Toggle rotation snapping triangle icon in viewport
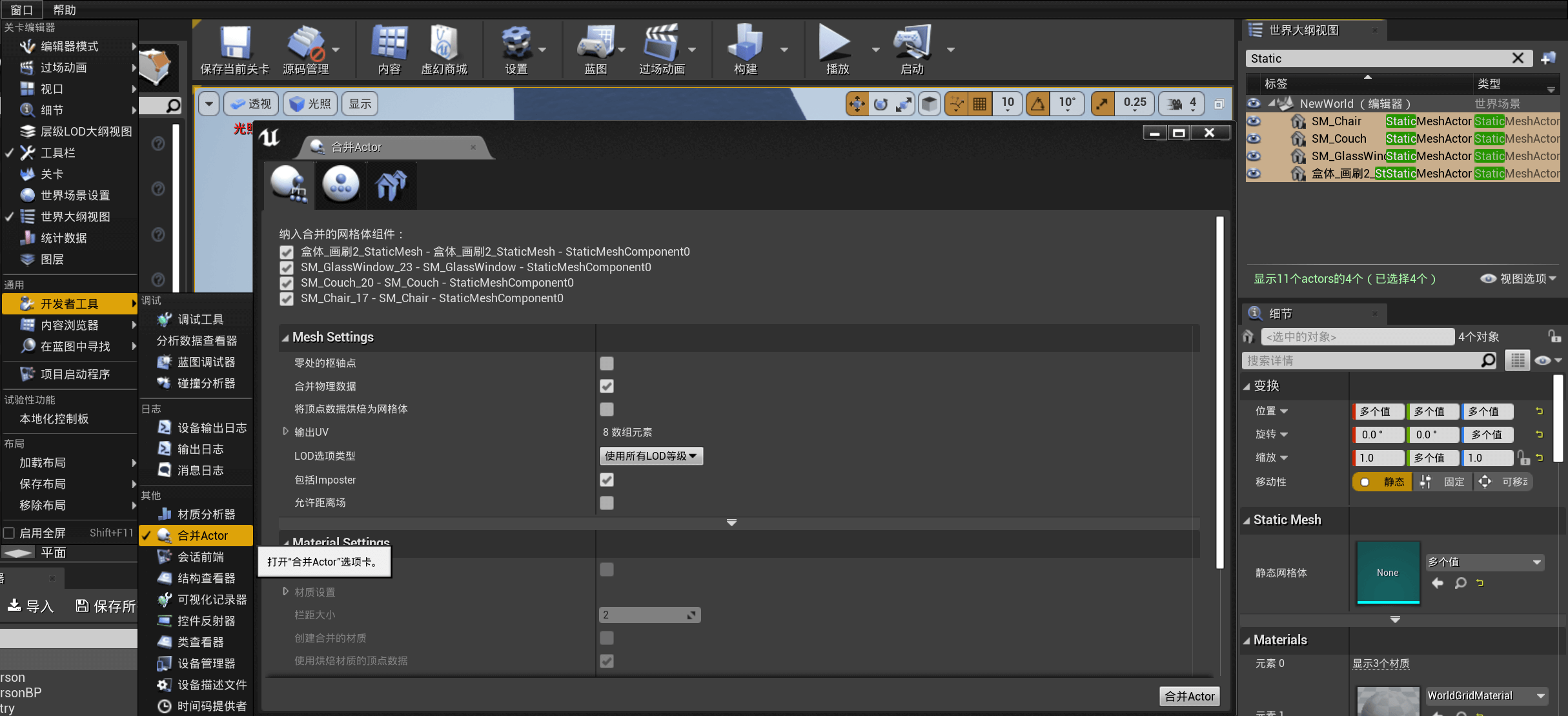Image resolution: width=1568 pixels, height=716 pixels. [1038, 103]
